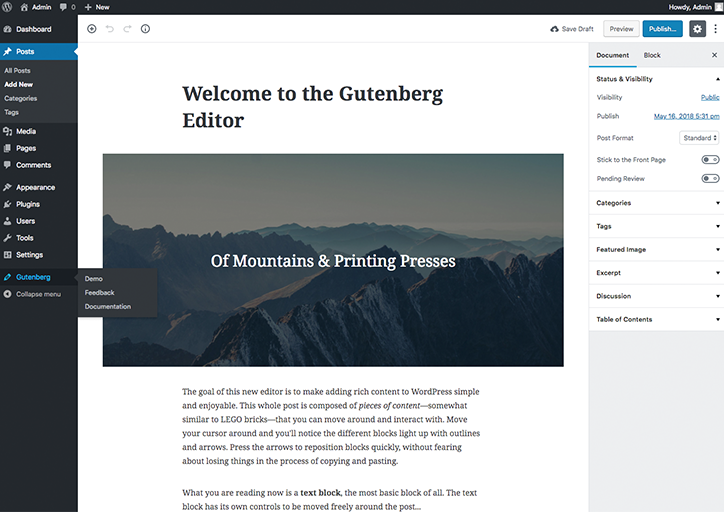The width and height of the screenshot is (724, 512).
Task: Select Add New under Posts
Action: 18,84
